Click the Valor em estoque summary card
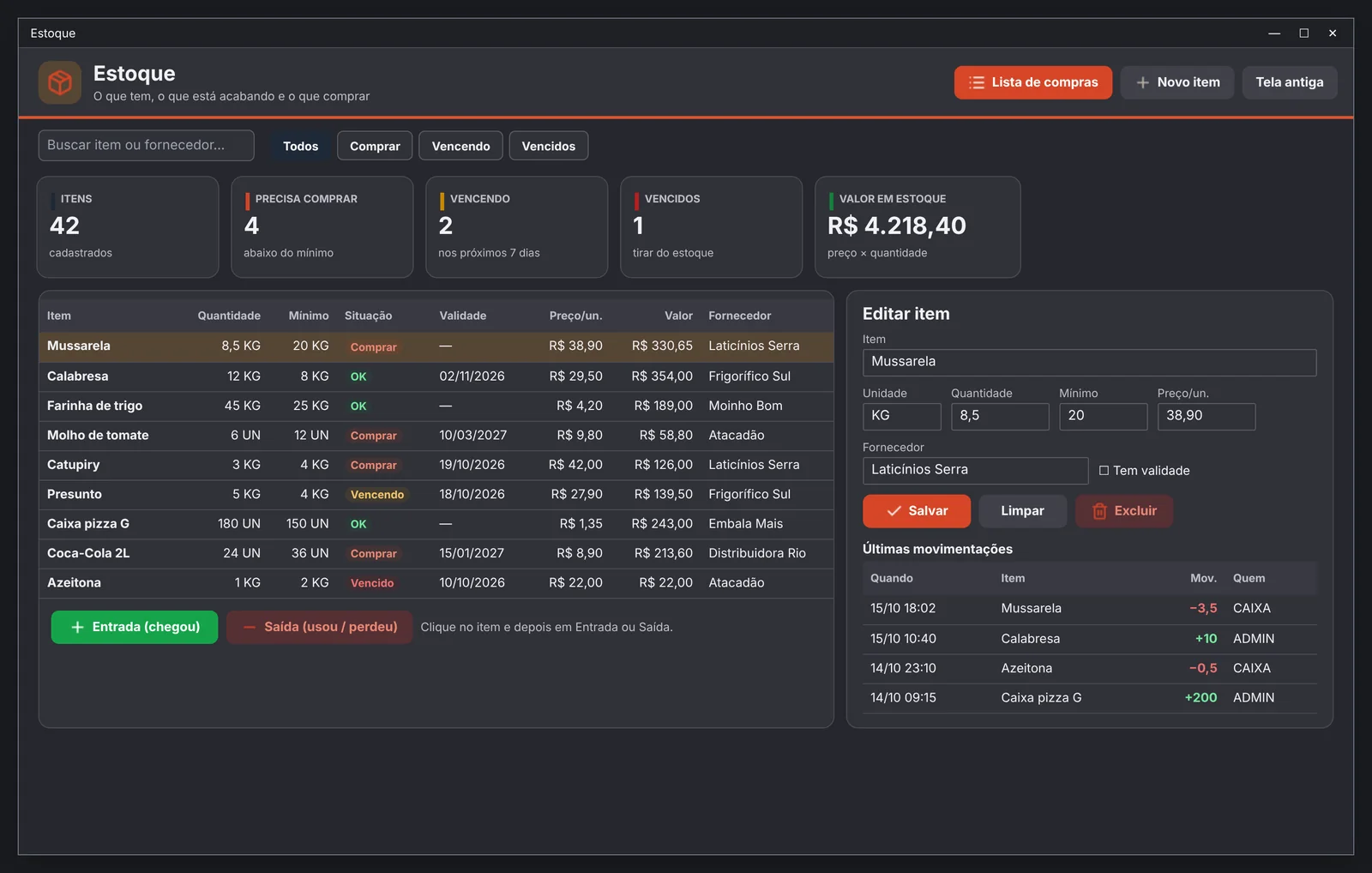The image size is (1372, 873). (x=917, y=227)
